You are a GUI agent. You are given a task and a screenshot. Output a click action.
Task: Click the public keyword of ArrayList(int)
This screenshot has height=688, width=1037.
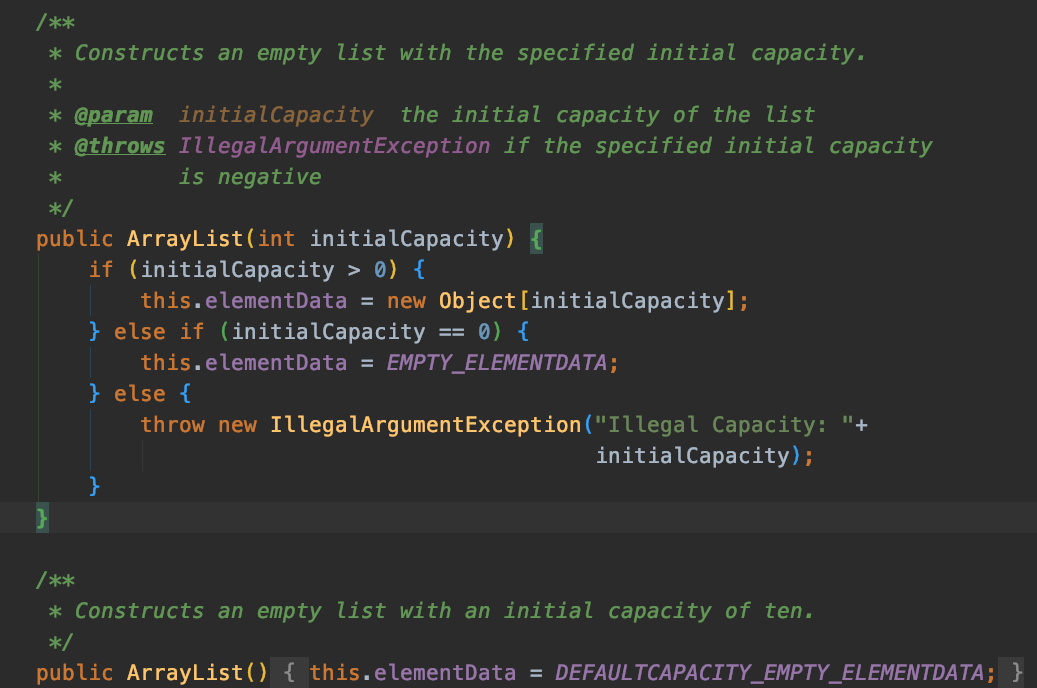(75, 239)
